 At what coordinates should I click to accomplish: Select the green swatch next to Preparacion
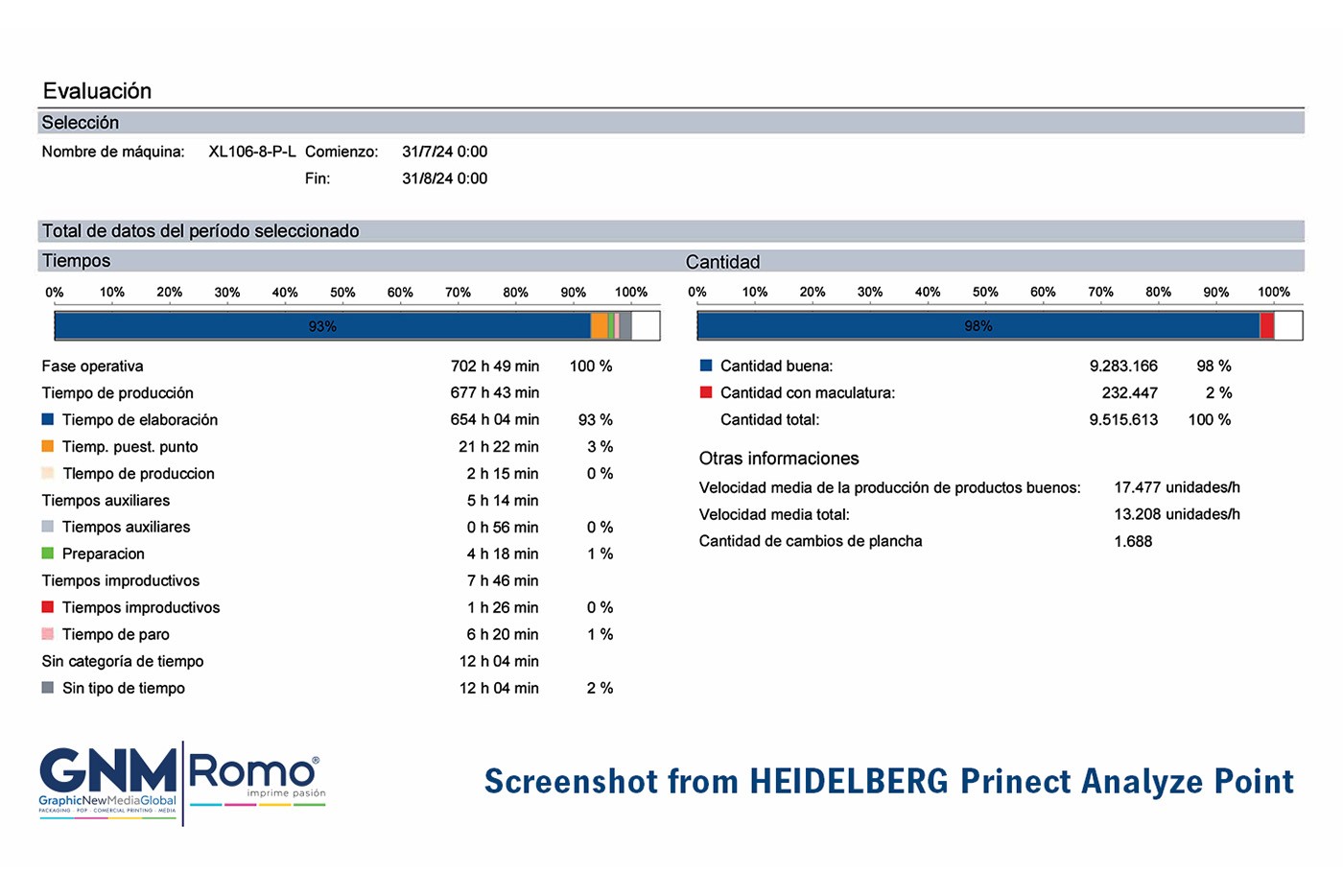pyautogui.click(x=48, y=554)
